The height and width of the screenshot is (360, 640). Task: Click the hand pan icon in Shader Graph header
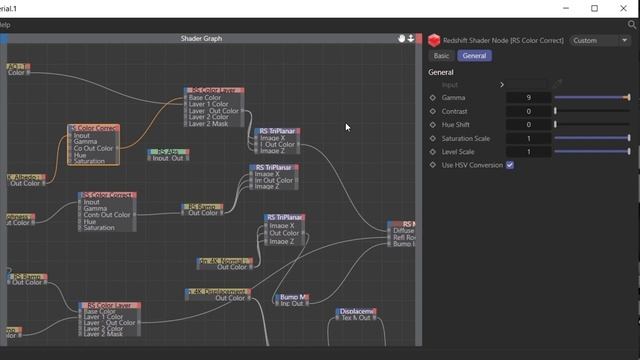[x=401, y=38]
